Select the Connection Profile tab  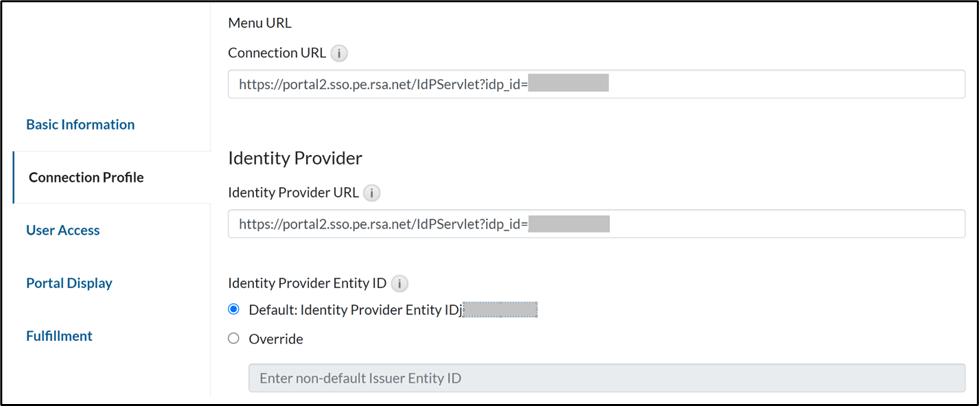pyautogui.click(x=86, y=178)
